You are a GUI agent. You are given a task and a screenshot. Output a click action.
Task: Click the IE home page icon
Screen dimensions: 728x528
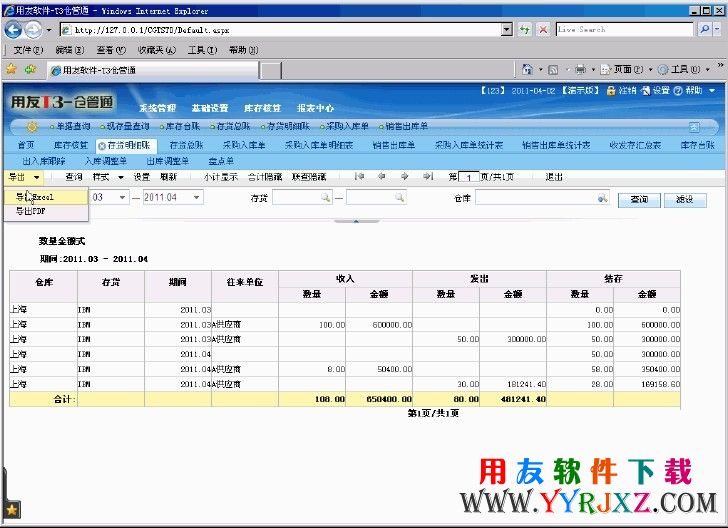527,69
